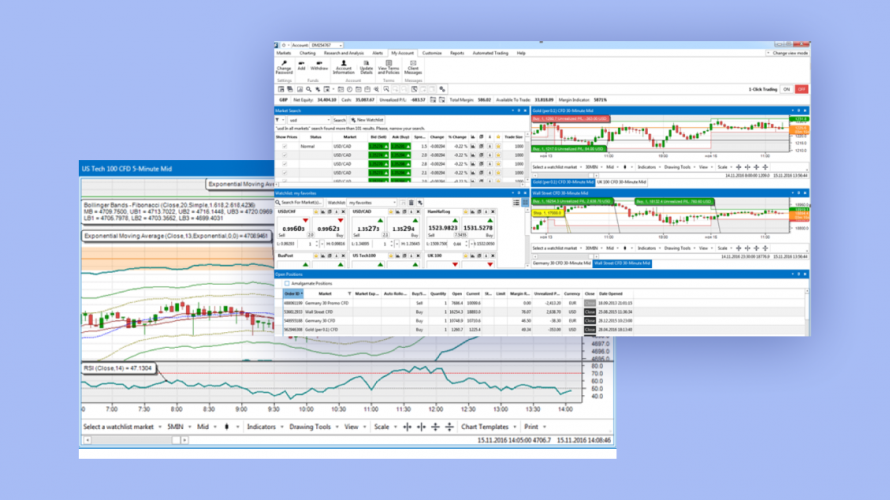Click the first icon in the quick toolbar
890x500 pixels.
pos(281,89)
